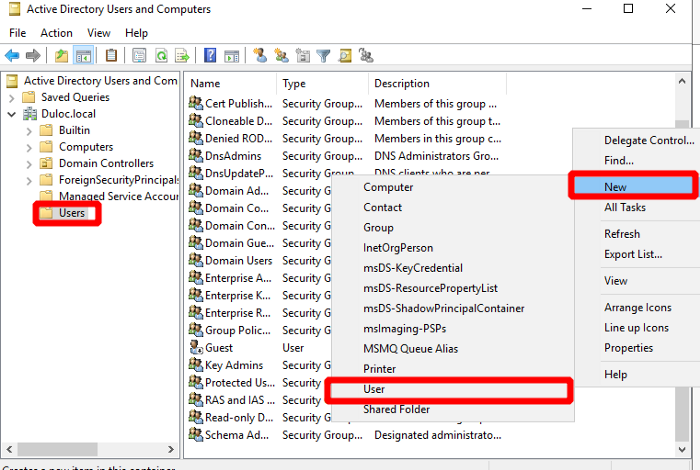700x470 pixels.
Task: Click the Saved Queries folder icon
Action: [29, 97]
